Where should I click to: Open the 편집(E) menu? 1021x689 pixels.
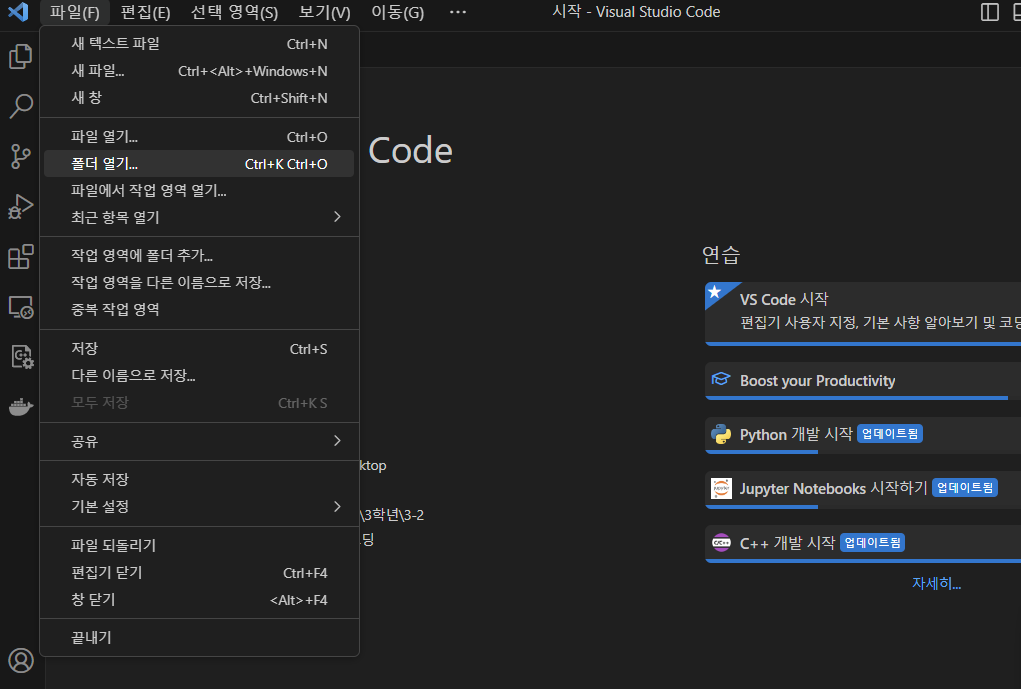[145, 12]
